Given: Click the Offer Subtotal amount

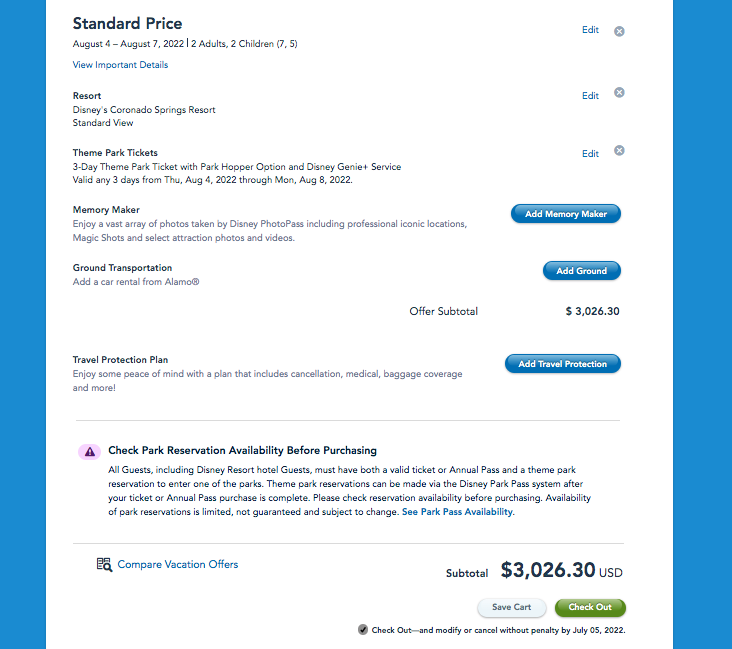Looking at the screenshot, I should pos(592,311).
